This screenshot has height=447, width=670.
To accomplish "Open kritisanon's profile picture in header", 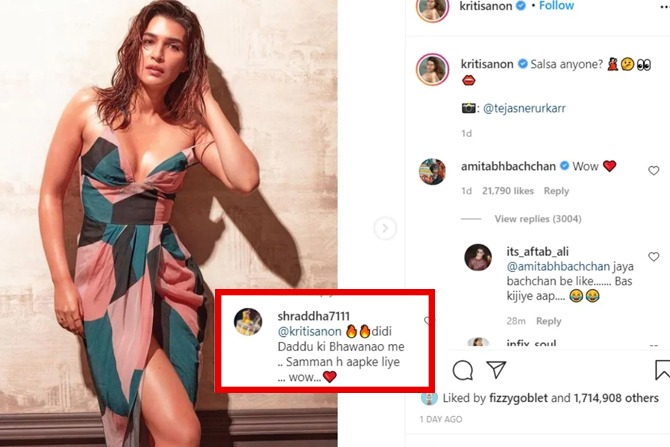I will 432,9.
